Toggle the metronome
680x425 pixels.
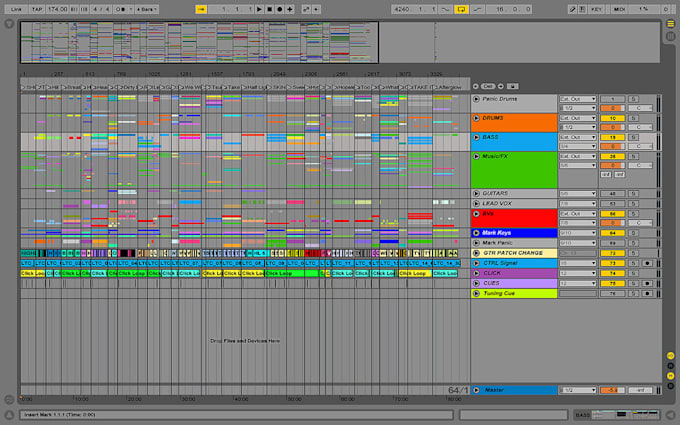(121, 9)
